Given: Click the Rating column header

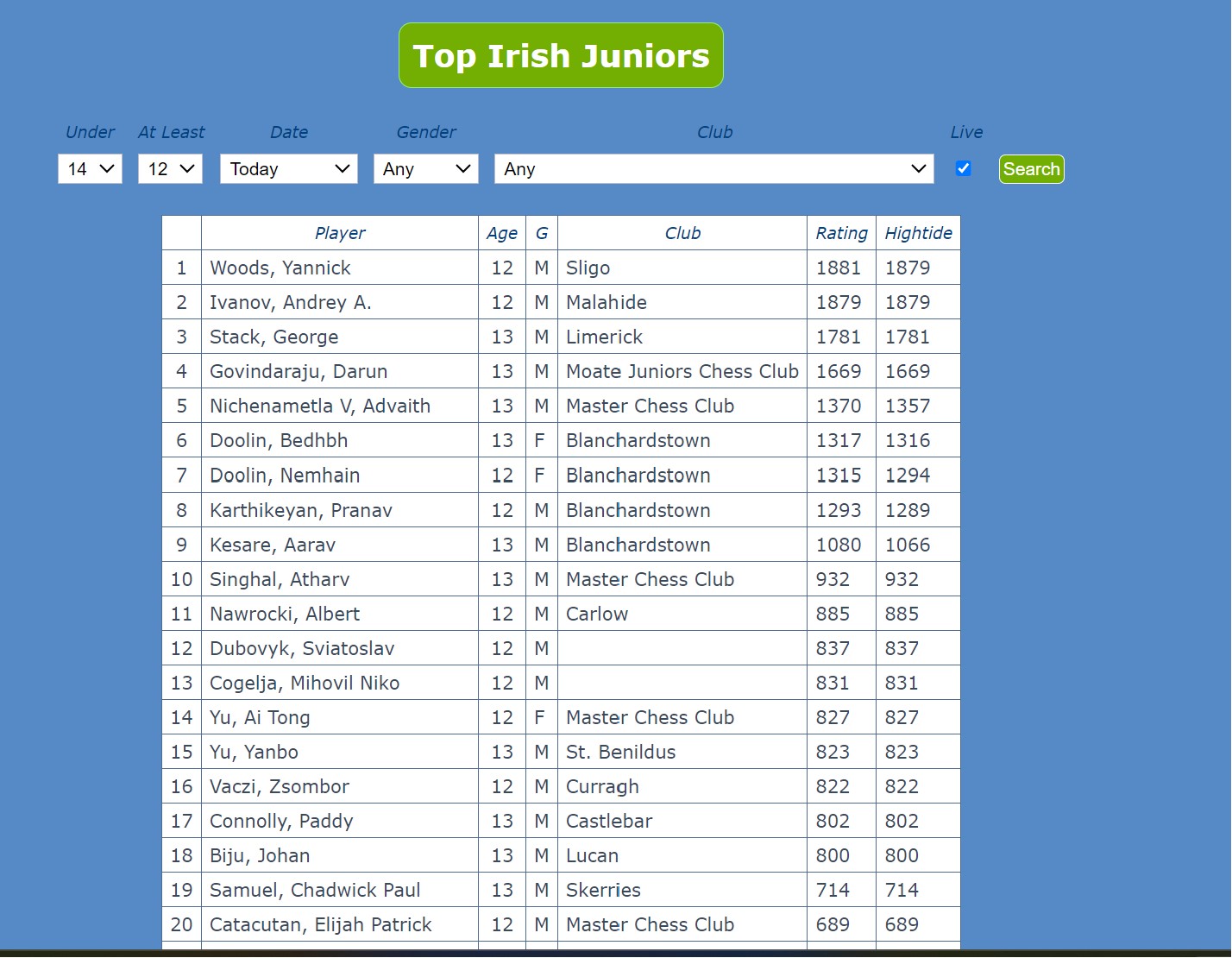Looking at the screenshot, I should point(840,232).
